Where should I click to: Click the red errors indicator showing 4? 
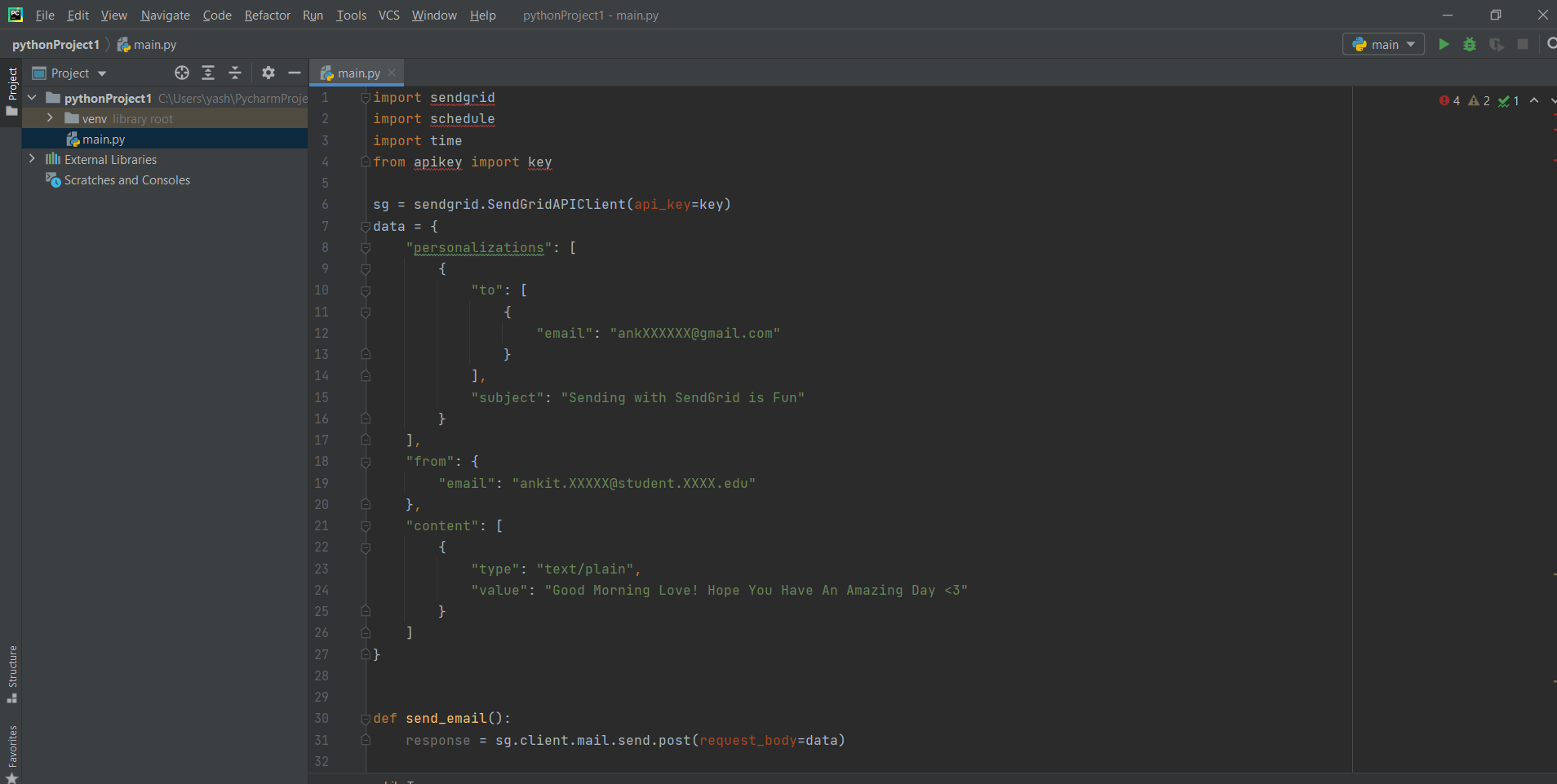point(1450,100)
